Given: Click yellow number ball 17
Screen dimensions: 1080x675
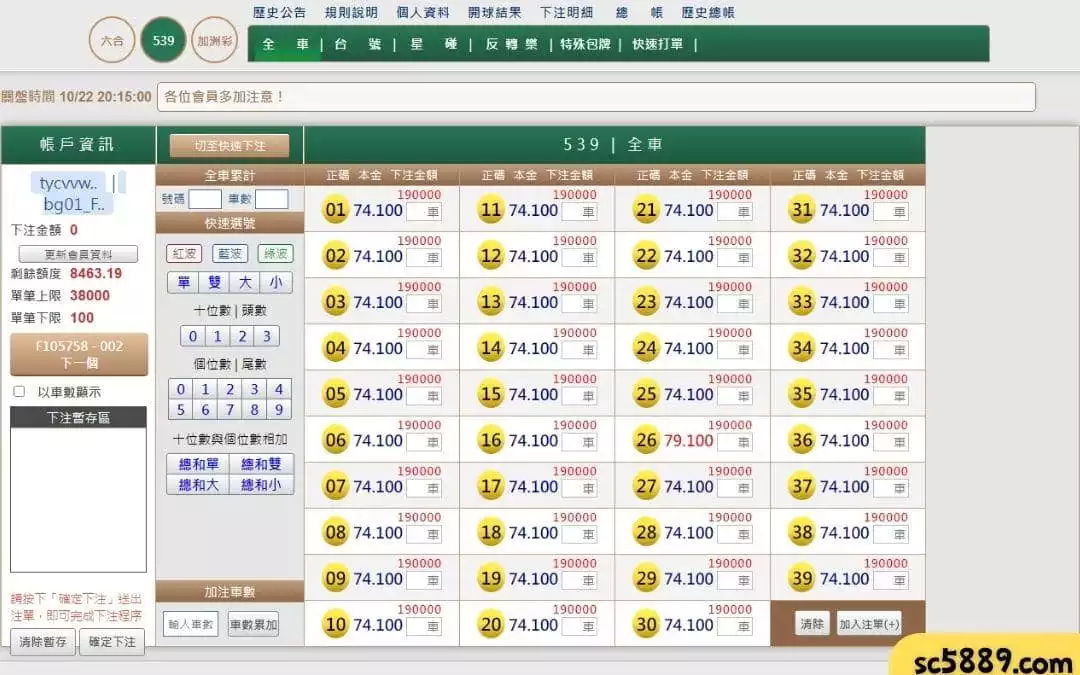Looking at the screenshot, I should point(491,486).
